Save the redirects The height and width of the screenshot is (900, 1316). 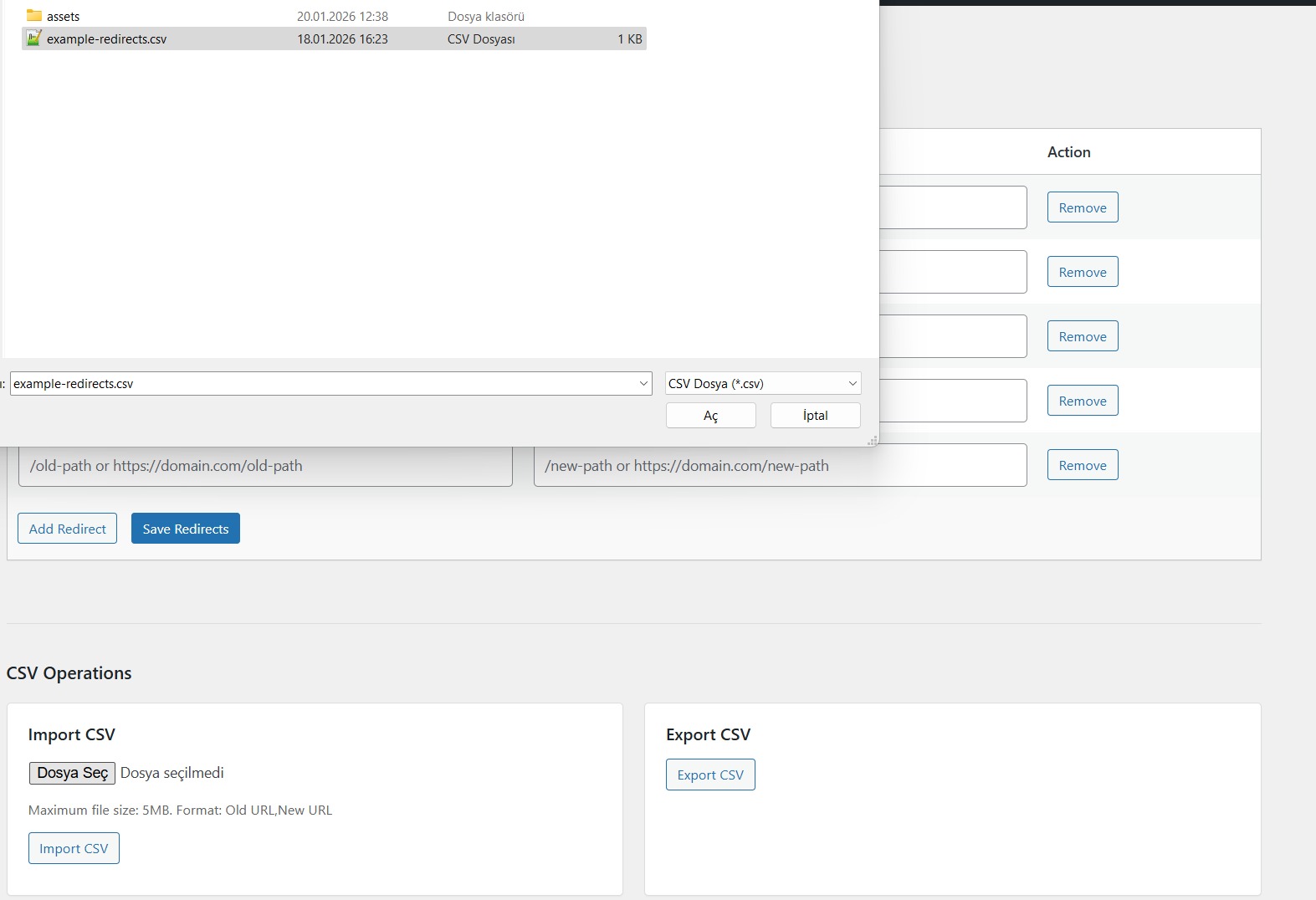186,529
